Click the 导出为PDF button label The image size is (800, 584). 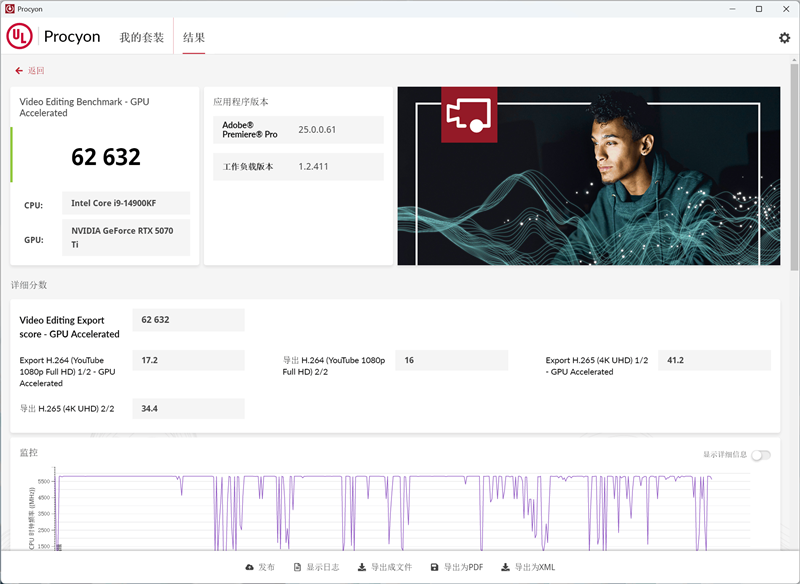point(464,567)
